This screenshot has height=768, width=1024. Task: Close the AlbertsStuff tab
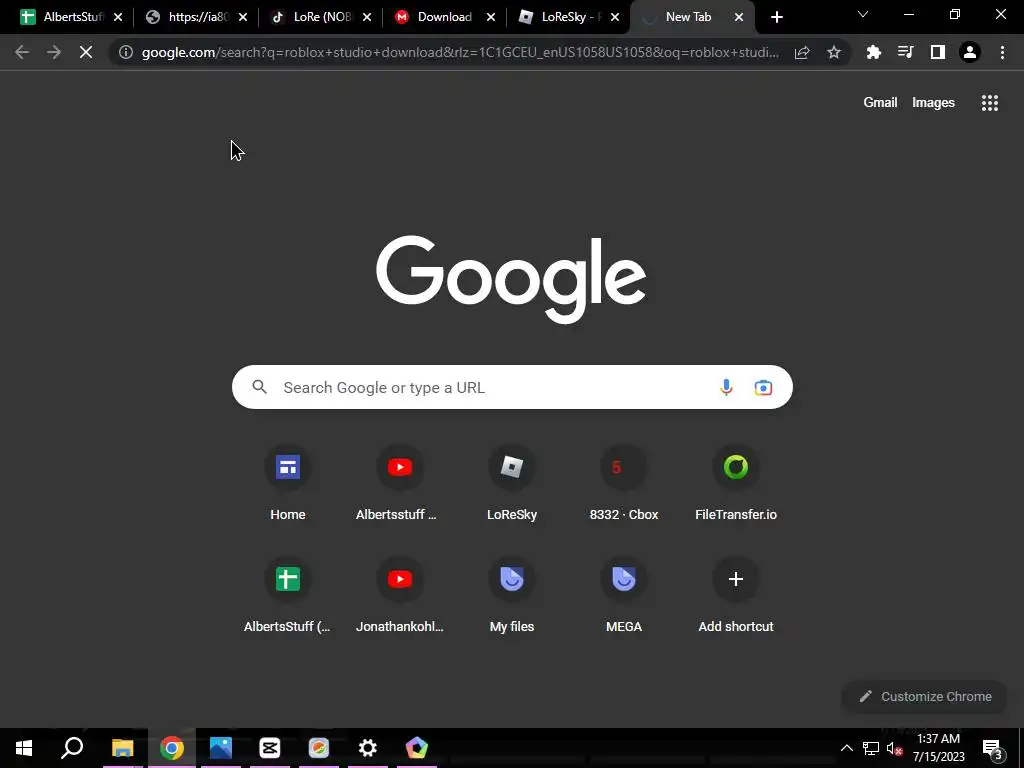118,17
